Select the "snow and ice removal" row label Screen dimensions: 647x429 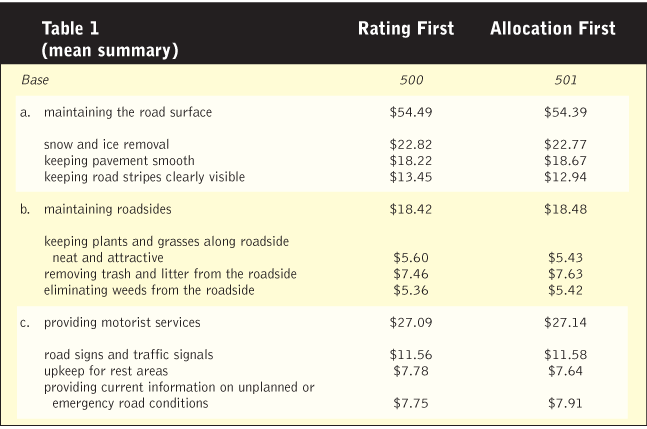click(x=106, y=144)
